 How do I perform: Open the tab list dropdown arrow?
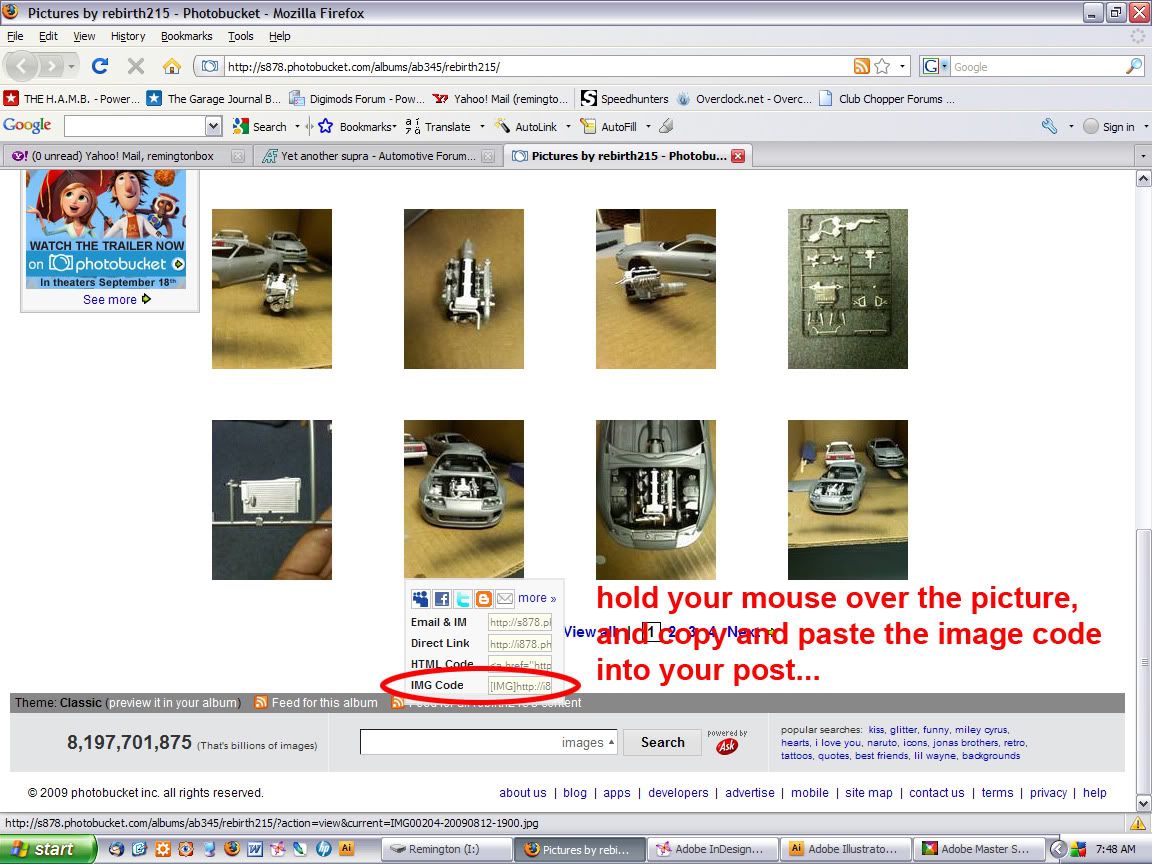pos(1143,157)
